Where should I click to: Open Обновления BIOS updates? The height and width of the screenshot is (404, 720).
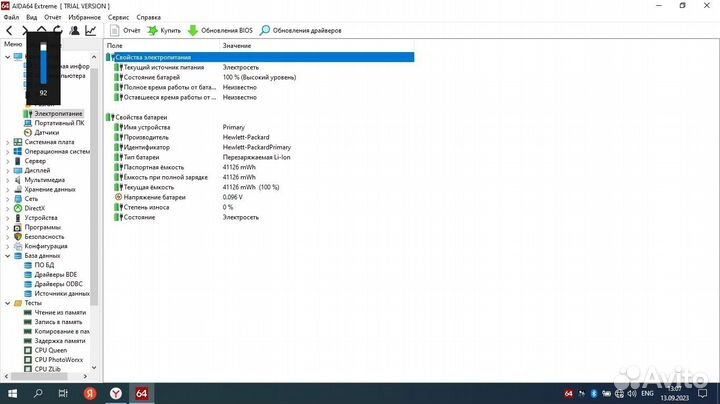pyautogui.click(x=220, y=30)
